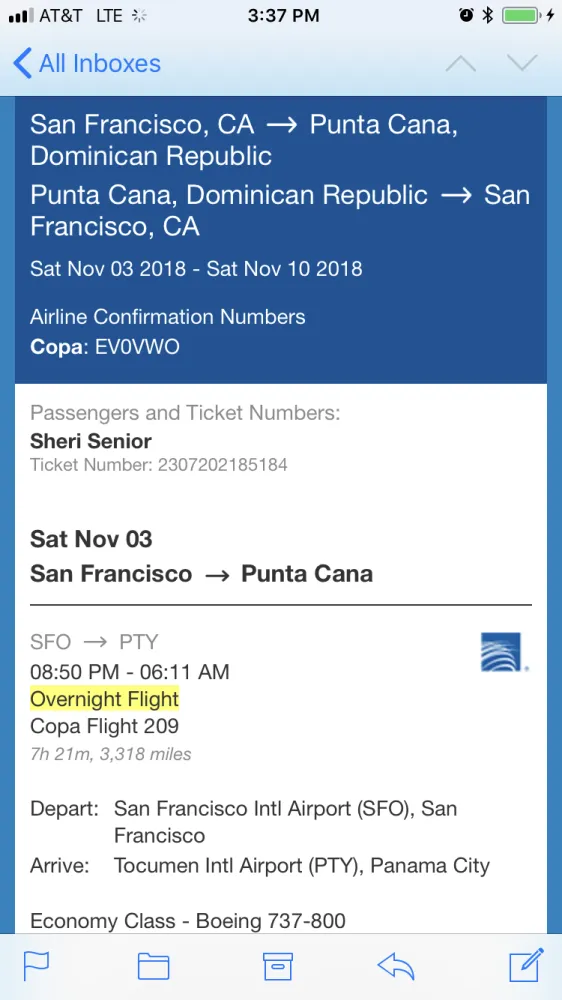Viewport: 562px width, 1000px height.
Task: Tap the reply arrow icon
Action: point(396,966)
